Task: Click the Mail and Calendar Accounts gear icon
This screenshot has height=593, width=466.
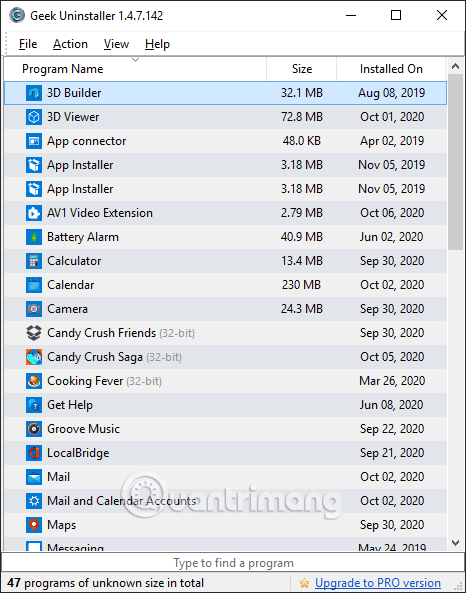Action: click(34, 501)
